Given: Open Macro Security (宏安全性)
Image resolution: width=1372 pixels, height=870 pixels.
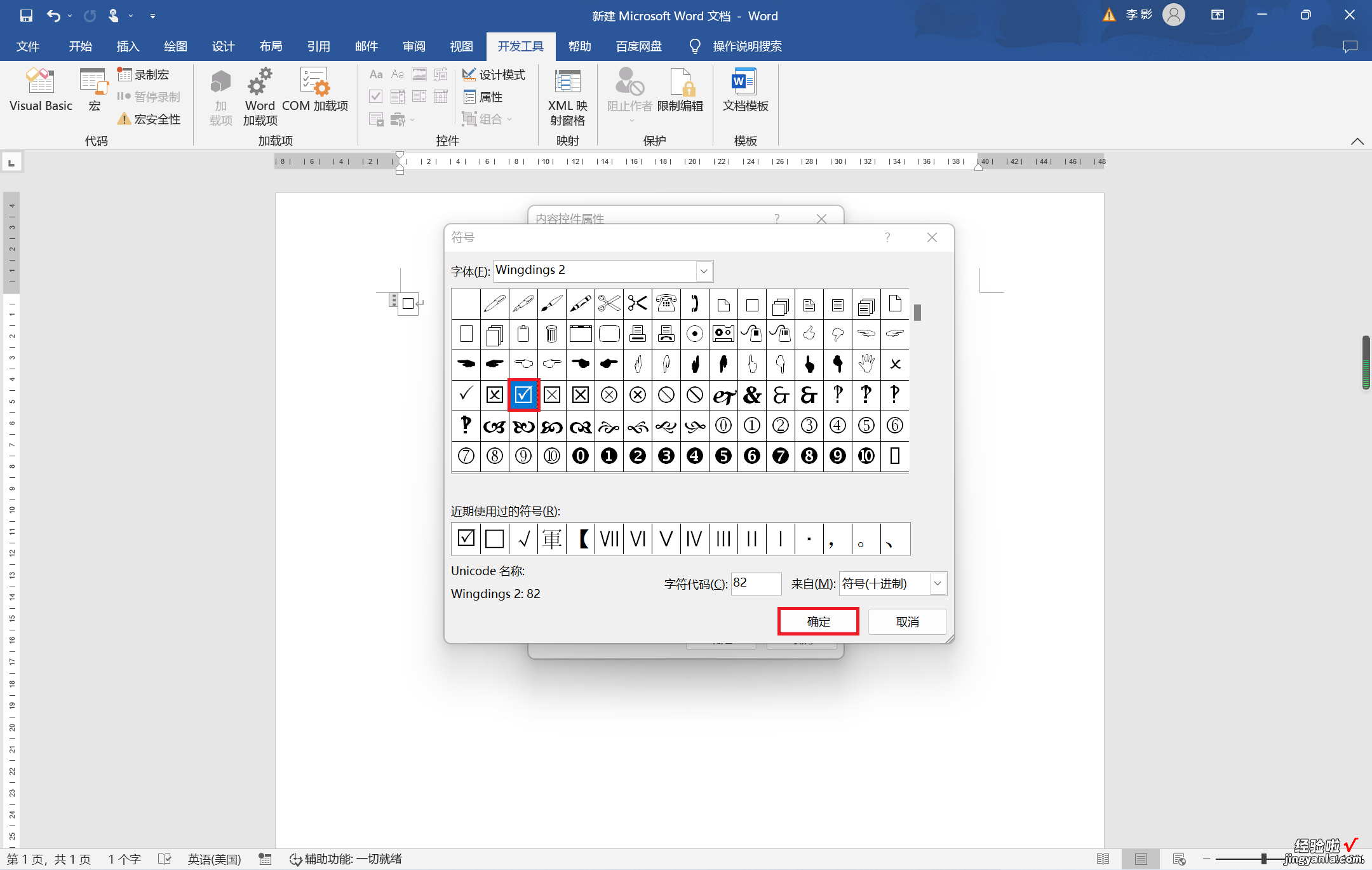Looking at the screenshot, I should 150,119.
